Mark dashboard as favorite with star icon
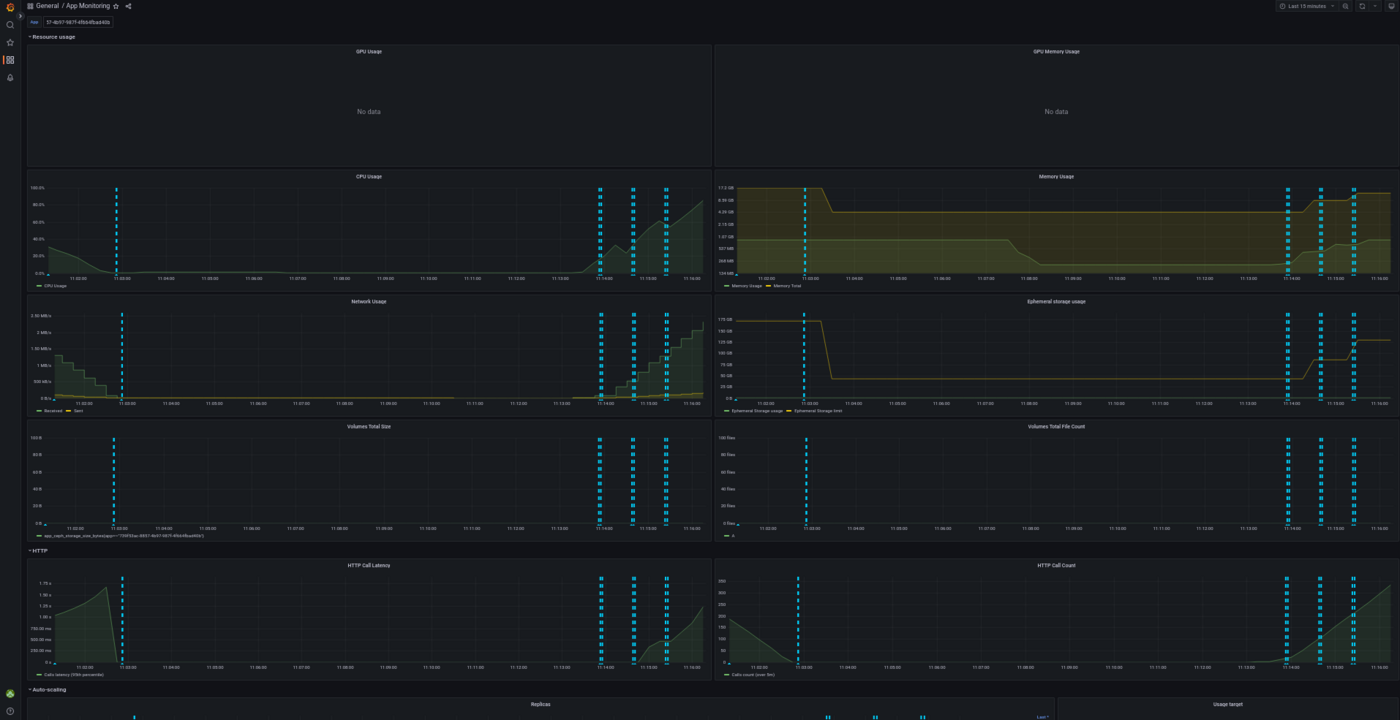The width and height of the screenshot is (1400, 720). tap(116, 6)
